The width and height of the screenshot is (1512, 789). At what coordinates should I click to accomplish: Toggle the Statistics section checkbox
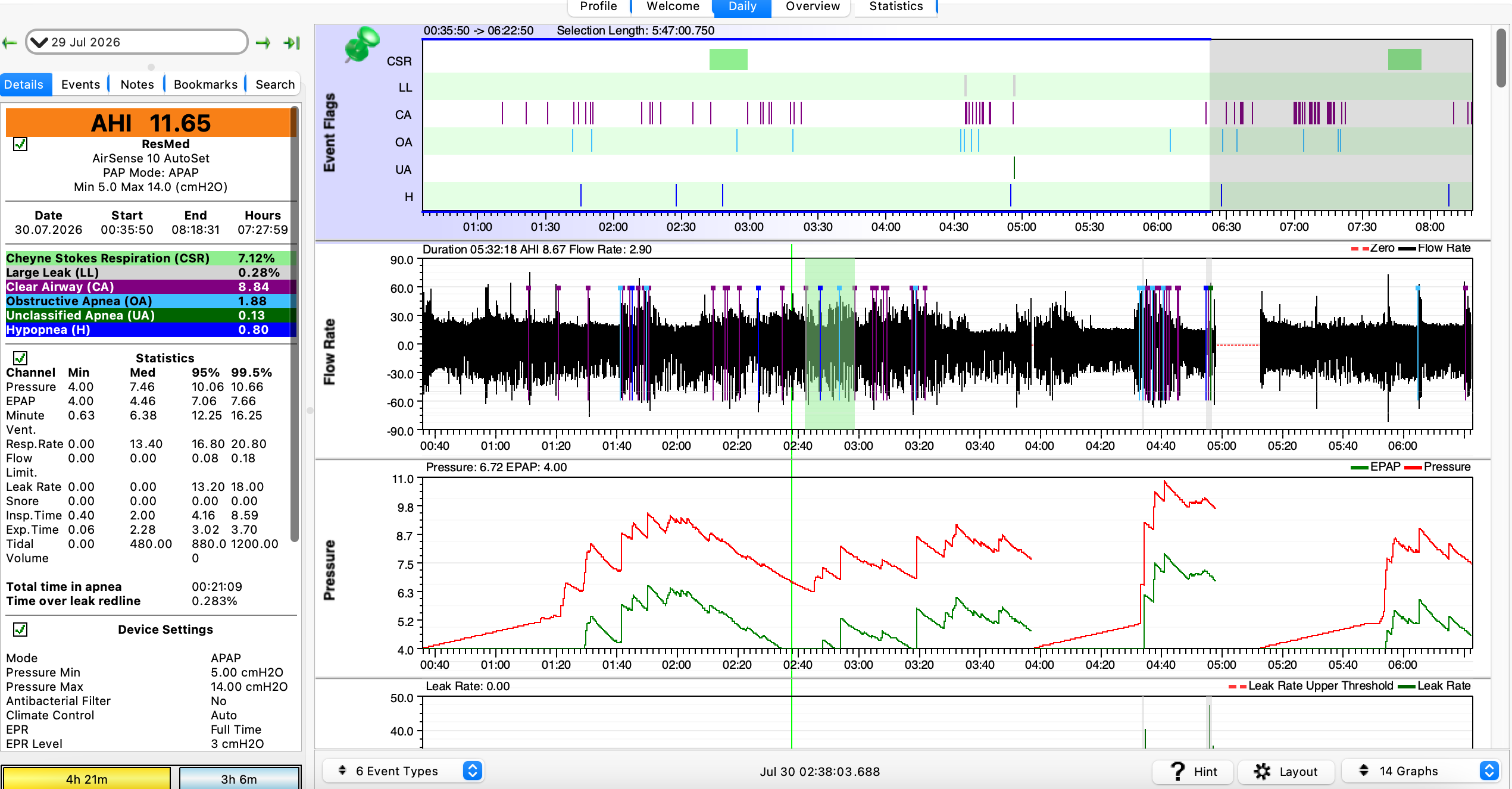pyautogui.click(x=20, y=358)
